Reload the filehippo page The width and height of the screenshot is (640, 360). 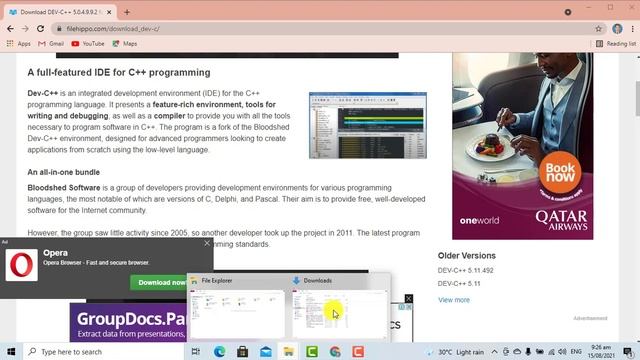point(40,29)
